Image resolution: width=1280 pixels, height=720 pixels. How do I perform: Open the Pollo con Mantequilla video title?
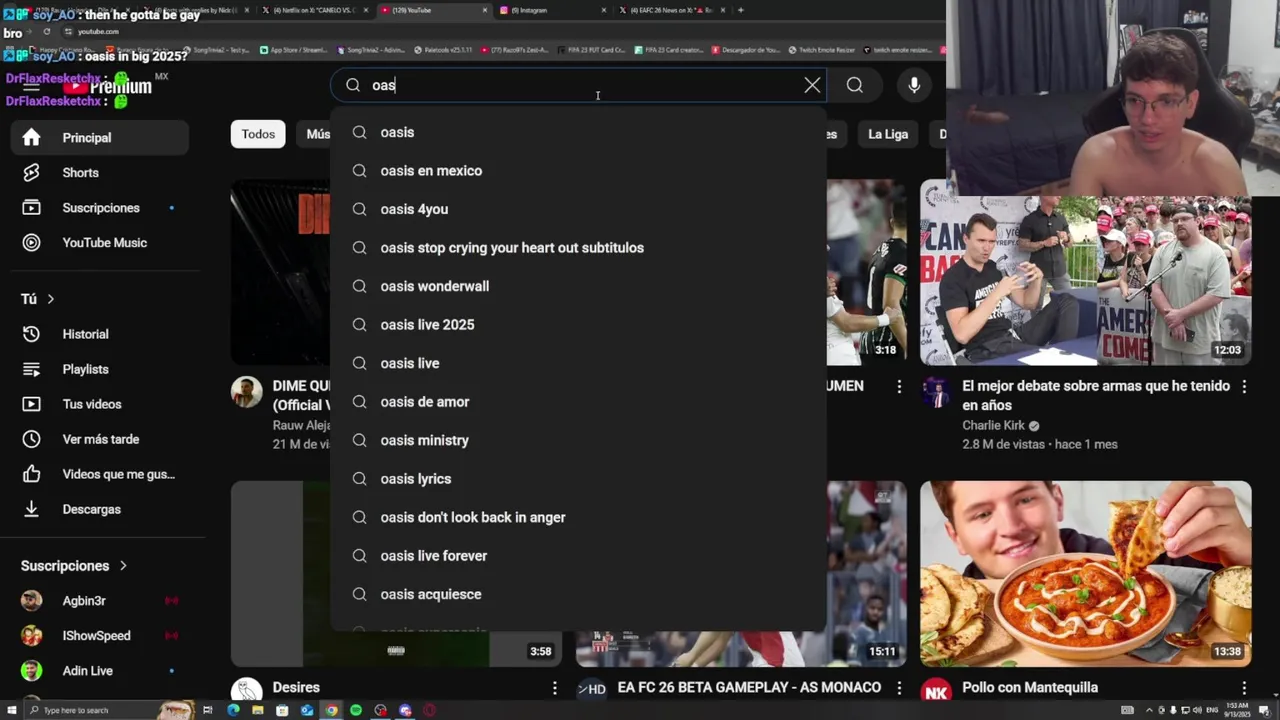click(1030, 688)
